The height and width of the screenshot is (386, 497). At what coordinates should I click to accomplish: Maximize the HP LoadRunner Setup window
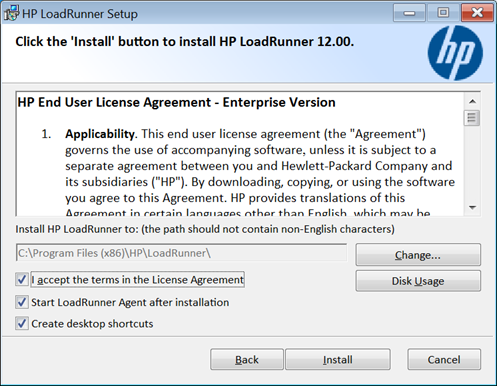pos(443,13)
